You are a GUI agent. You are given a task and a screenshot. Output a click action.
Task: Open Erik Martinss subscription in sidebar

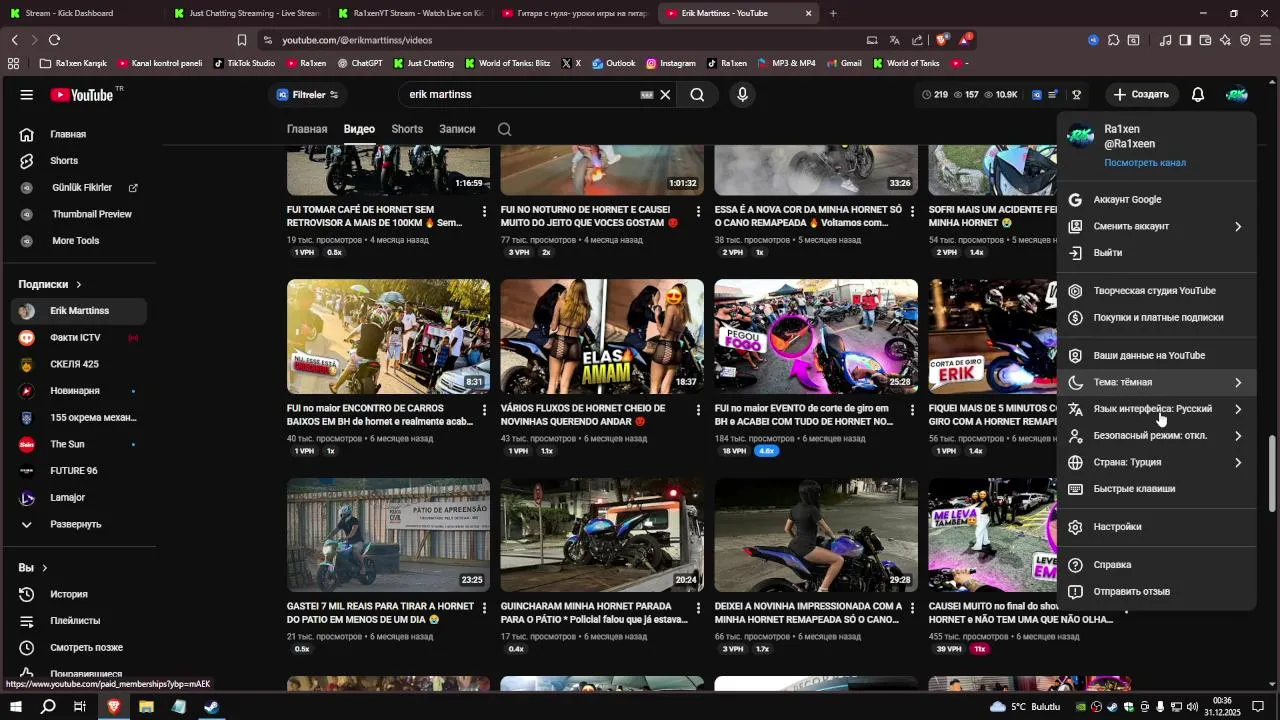tap(79, 311)
